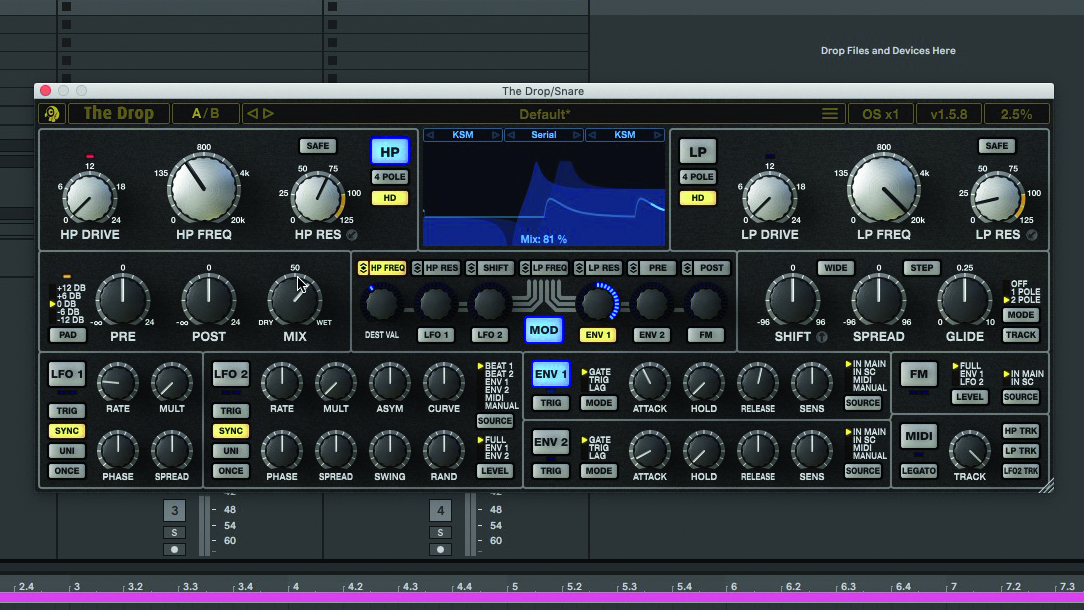Open OS x1 oversampling menu
1084x610 pixels.
pos(880,114)
